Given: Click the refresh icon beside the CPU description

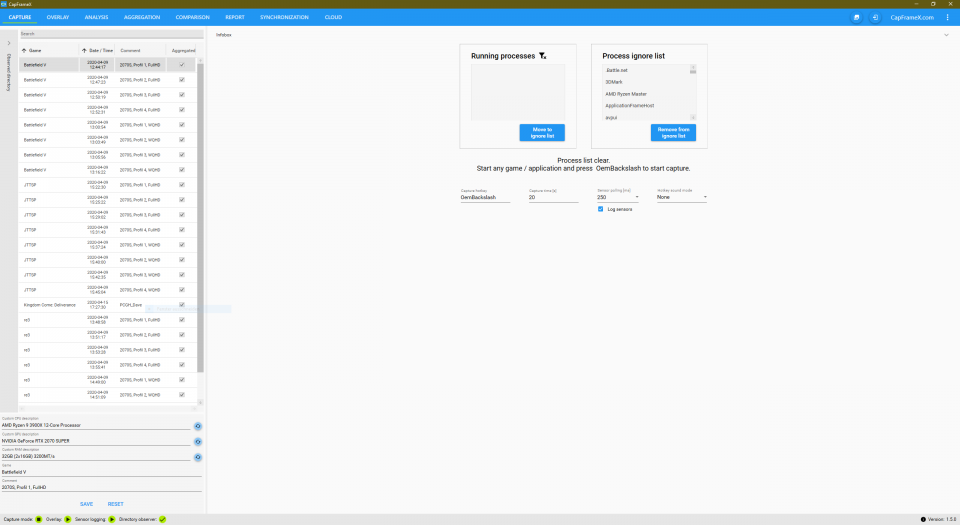Looking at the screenshot, I should click(x=198, y=426).
